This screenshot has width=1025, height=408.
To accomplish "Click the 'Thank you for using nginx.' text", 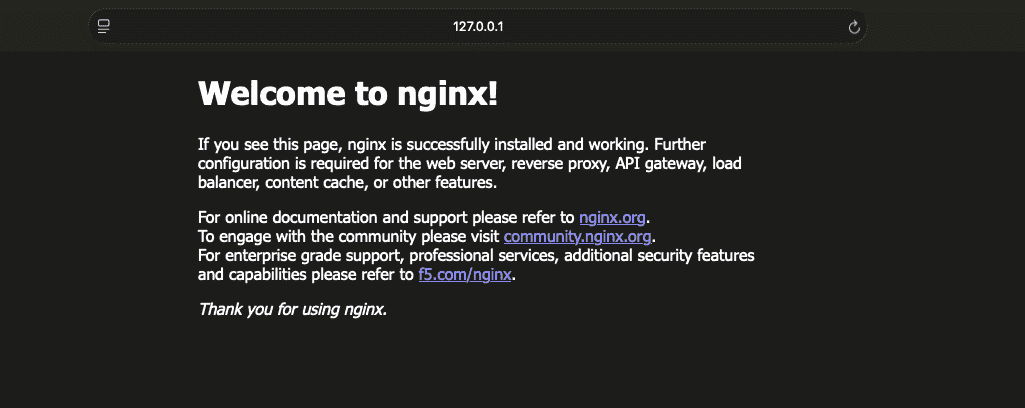I will click(x=293, y=309).
